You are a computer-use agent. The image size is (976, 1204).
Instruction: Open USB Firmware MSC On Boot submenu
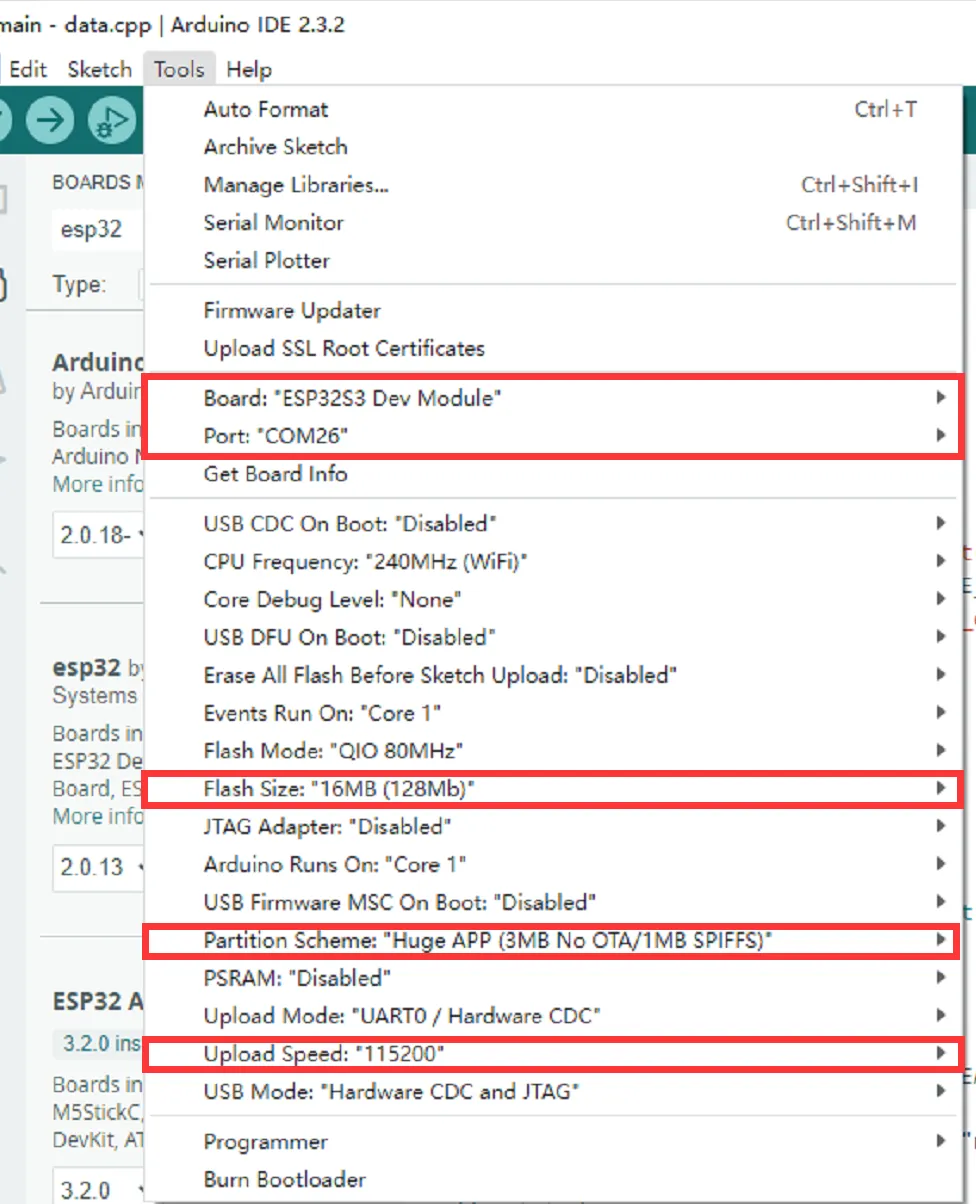(554, 903)
